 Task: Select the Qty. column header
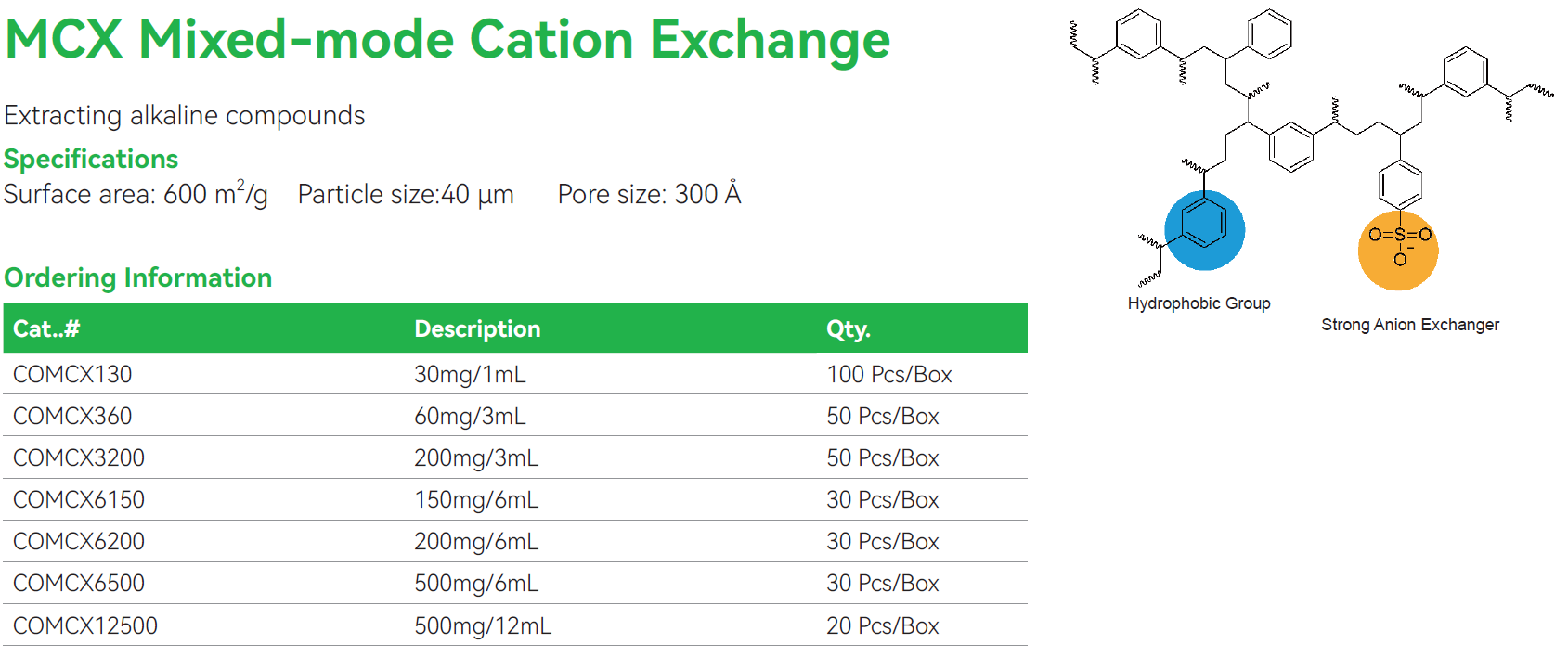tap(848, 328)
